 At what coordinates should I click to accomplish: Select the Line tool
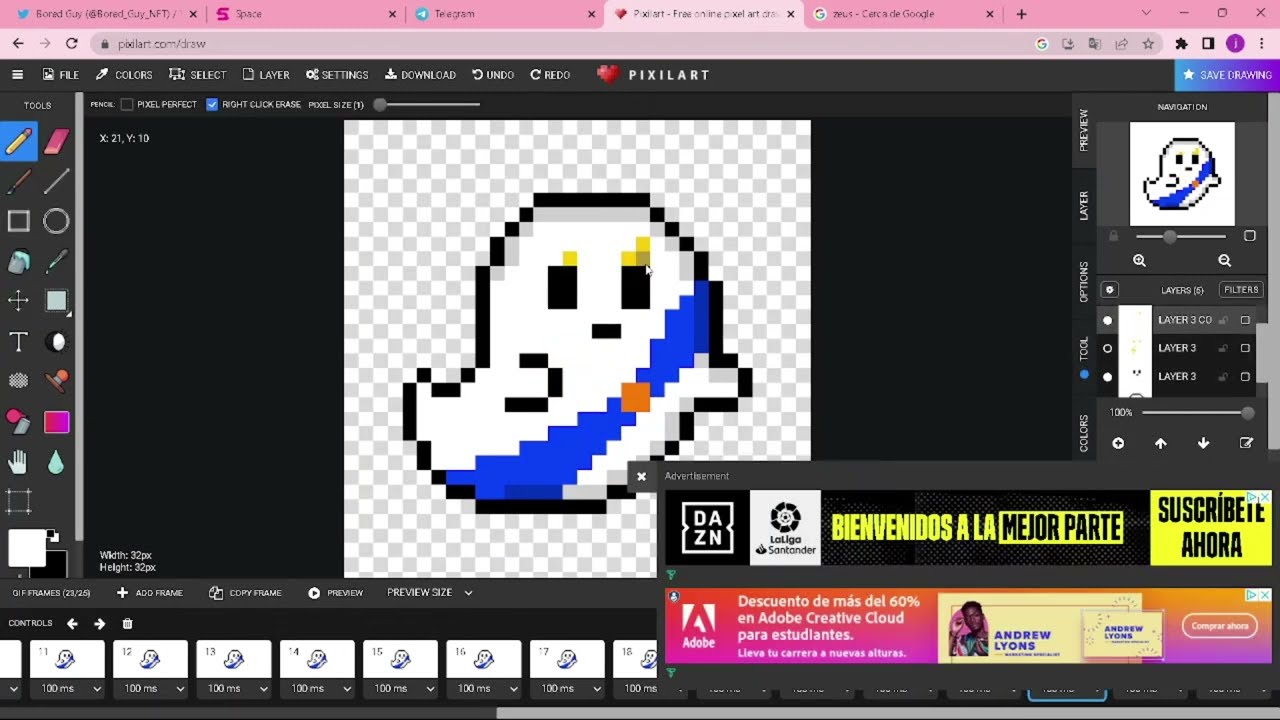[56, 181]
